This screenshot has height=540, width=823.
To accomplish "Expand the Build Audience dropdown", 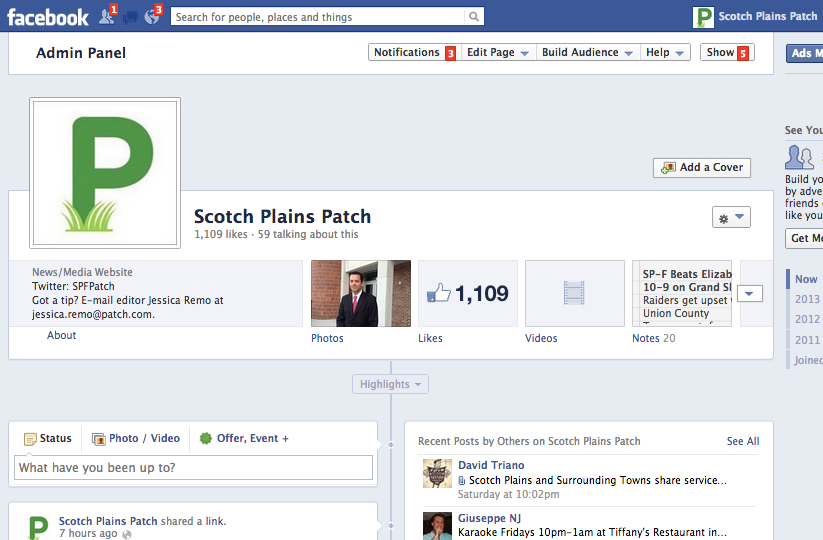I will [x=587, y=53].
